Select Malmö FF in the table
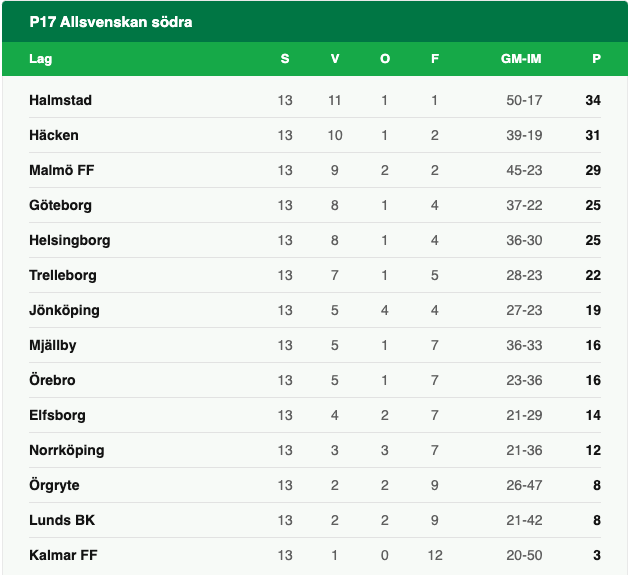The width and height of the screenshot is (629, 575). pos(62,170)
